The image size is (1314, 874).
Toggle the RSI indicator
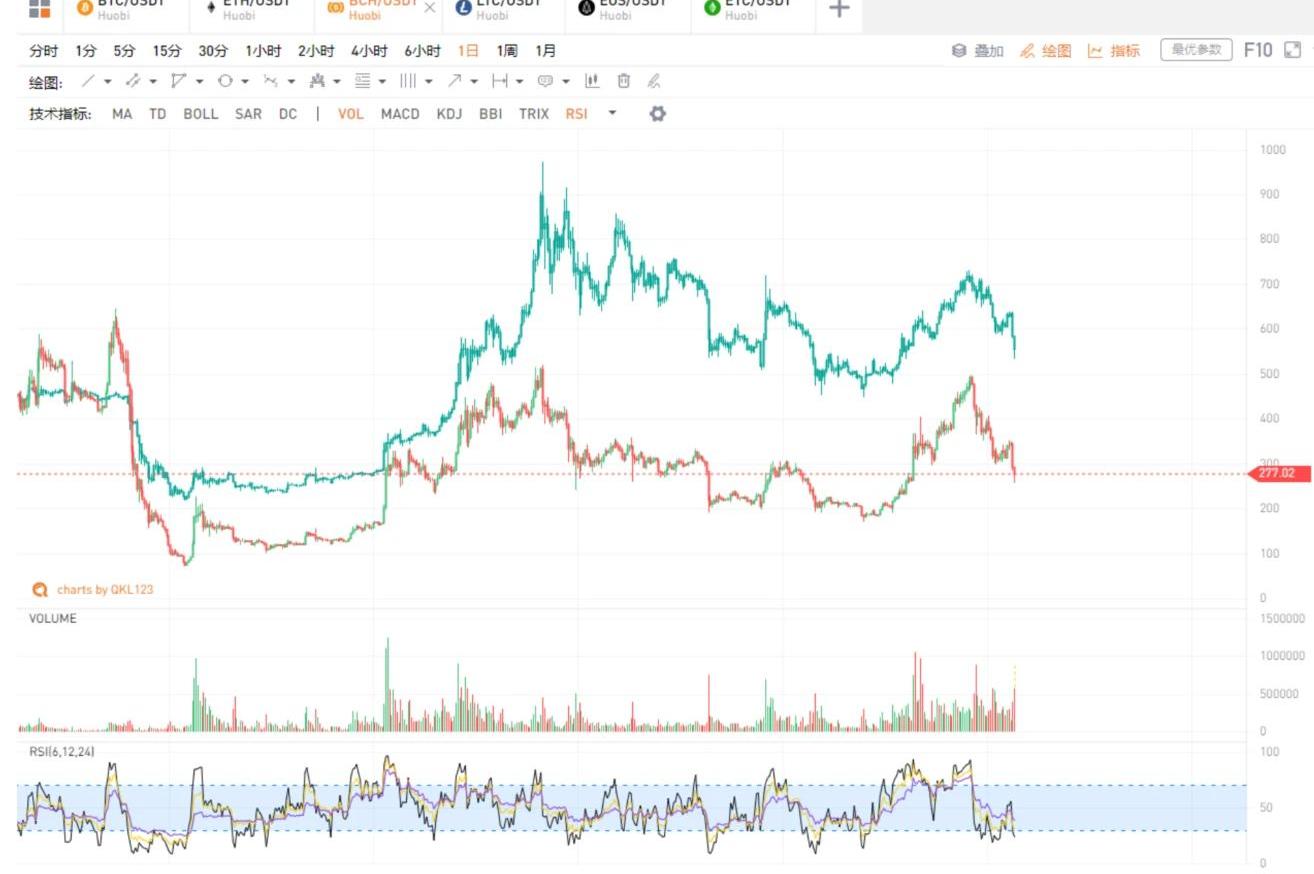click(x=576, y=114)
